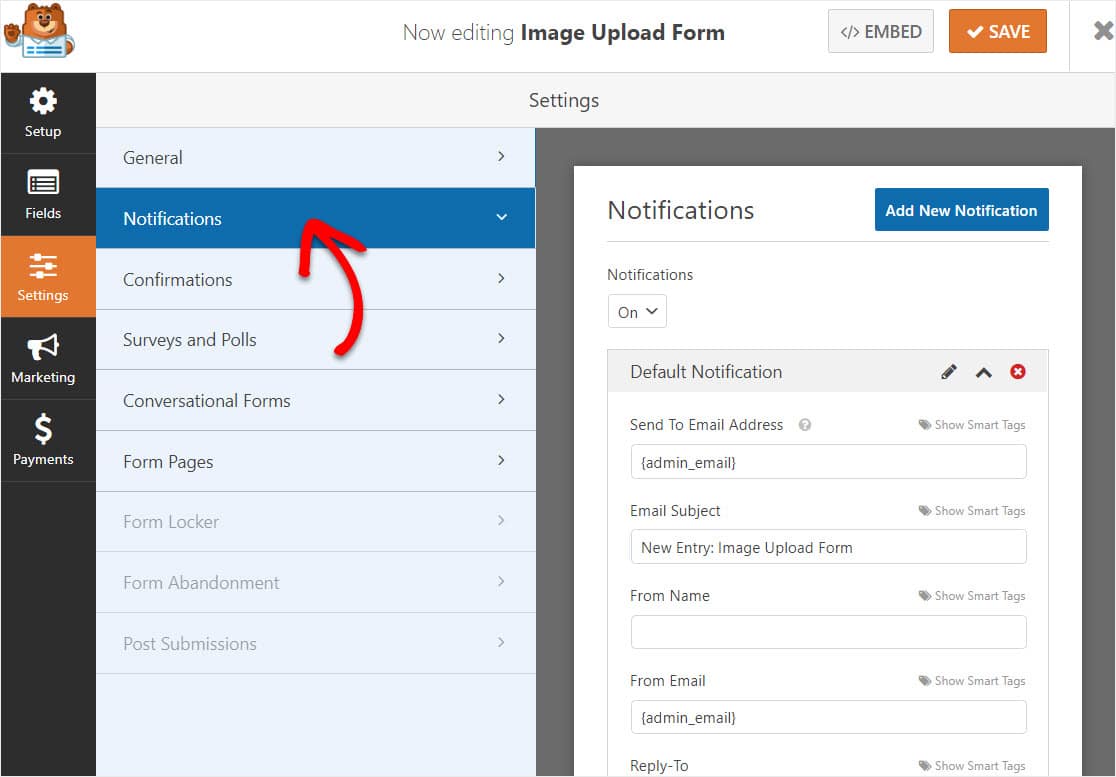Collapse chevron on Notifications row
1116x777 pixels.
502,217
